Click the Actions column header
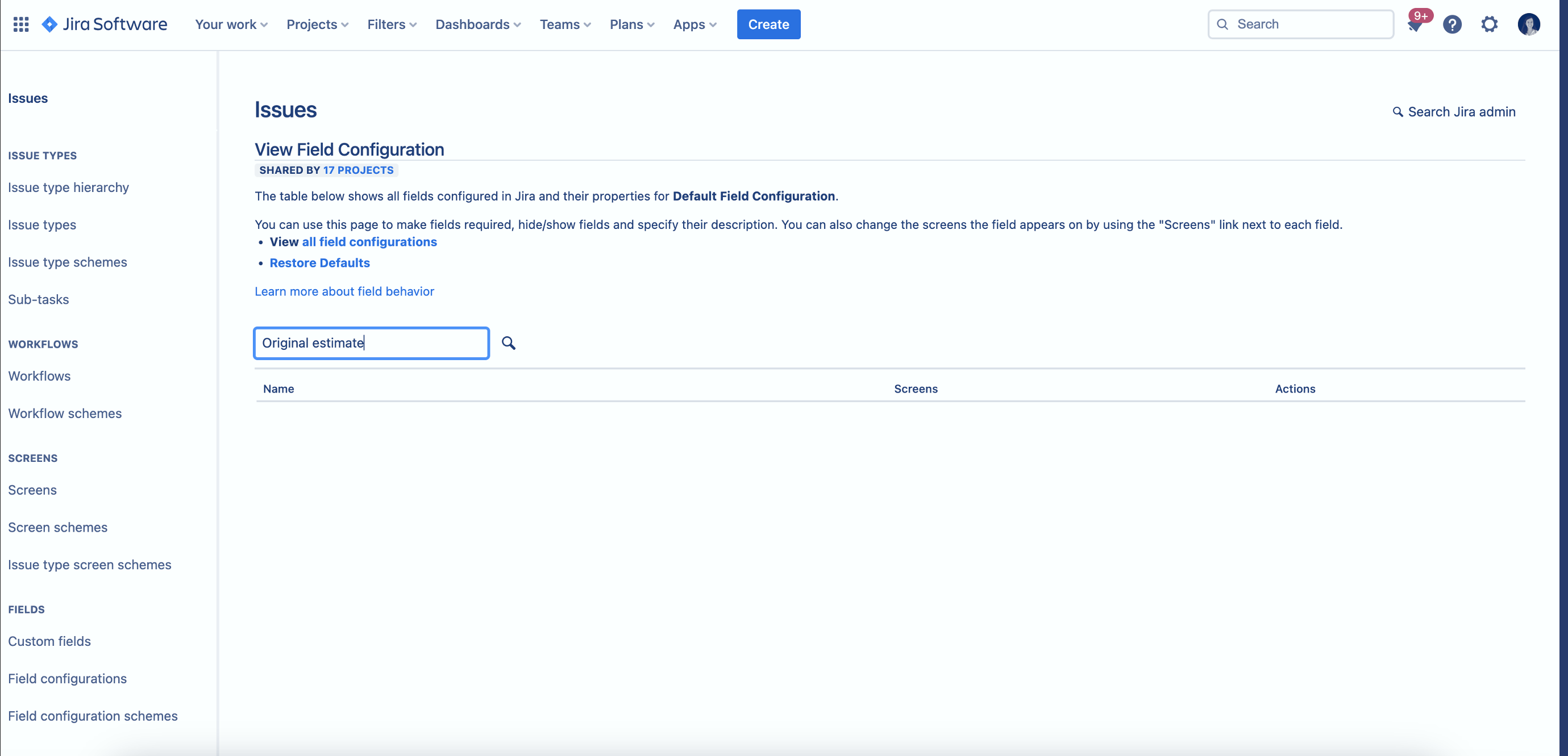Screen dimensions: 1568x756 point(1295,389)
